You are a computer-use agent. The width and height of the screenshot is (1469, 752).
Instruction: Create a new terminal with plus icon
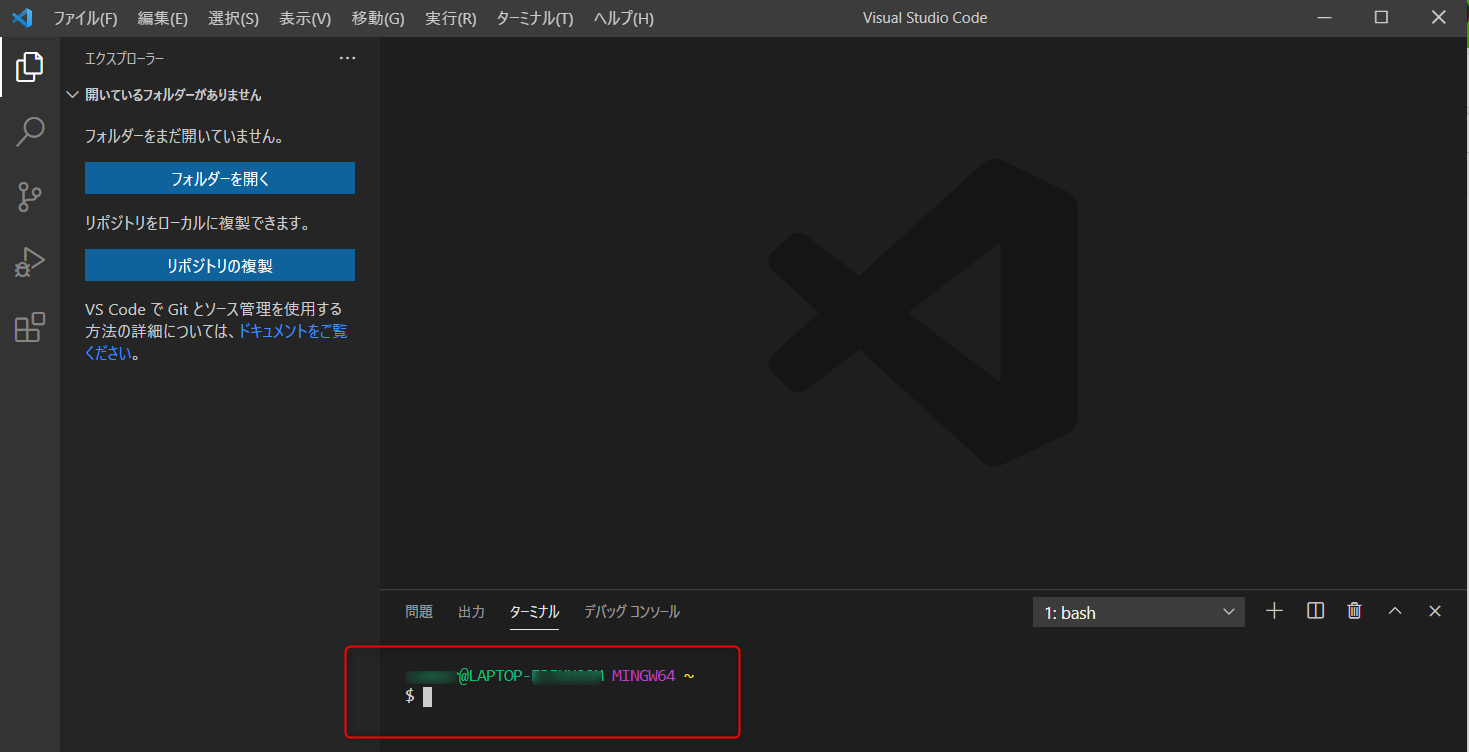pos(1274,611)
